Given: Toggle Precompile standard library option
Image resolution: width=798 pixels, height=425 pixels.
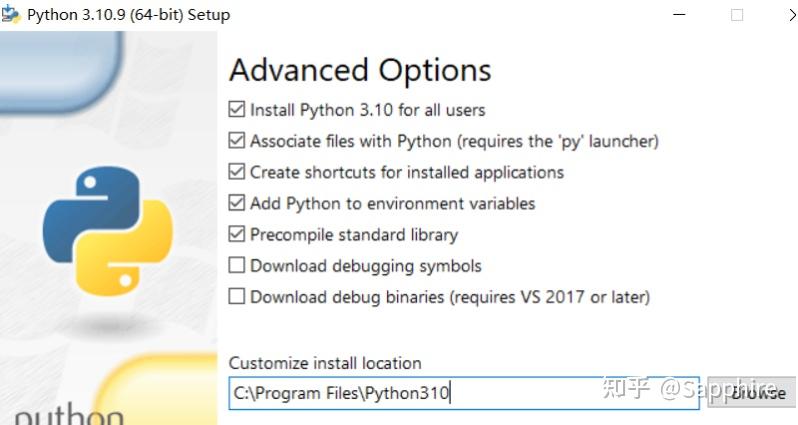Looking at the screenshot, I should coord(237,234).
